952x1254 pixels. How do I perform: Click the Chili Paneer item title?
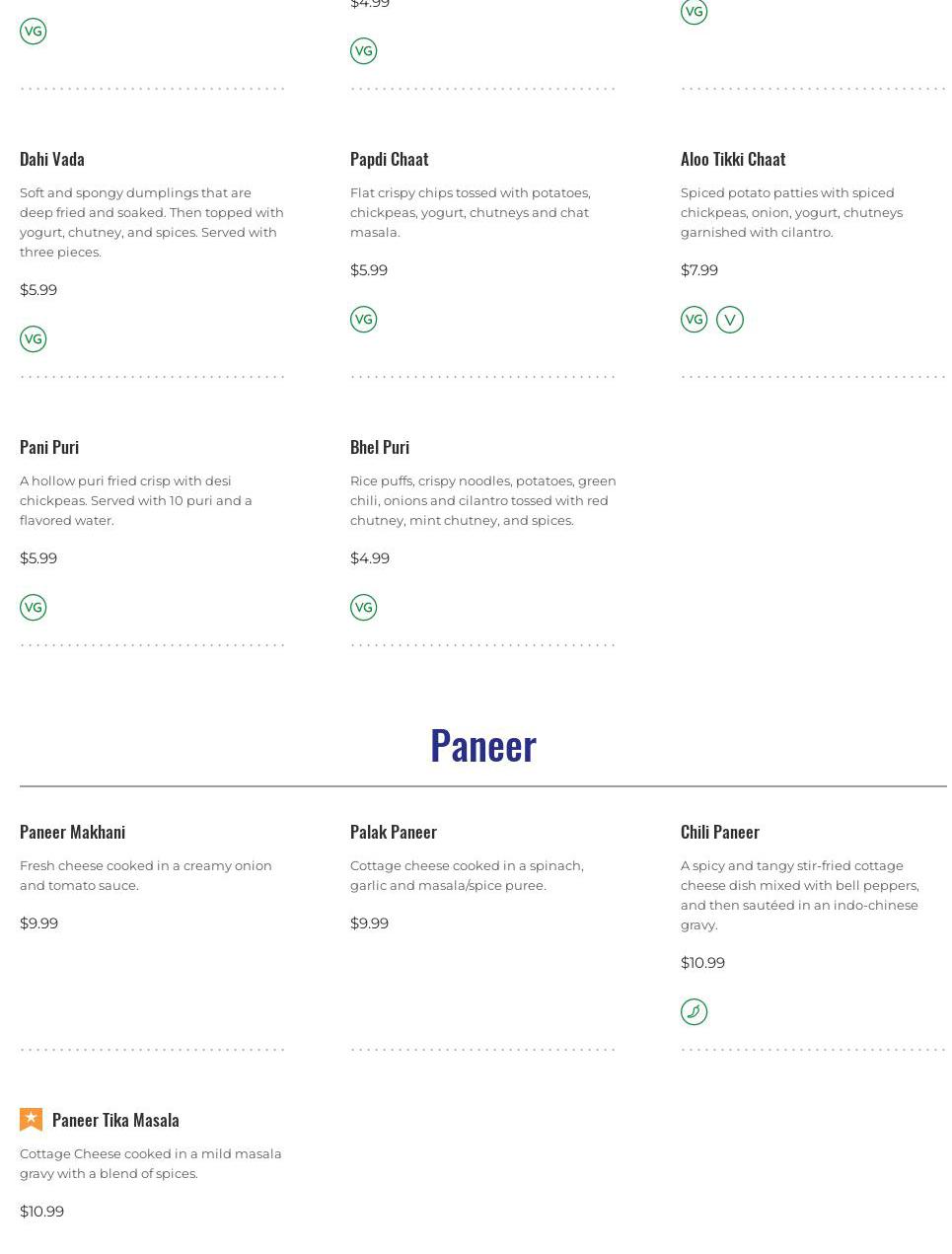(x=720, y=832)
